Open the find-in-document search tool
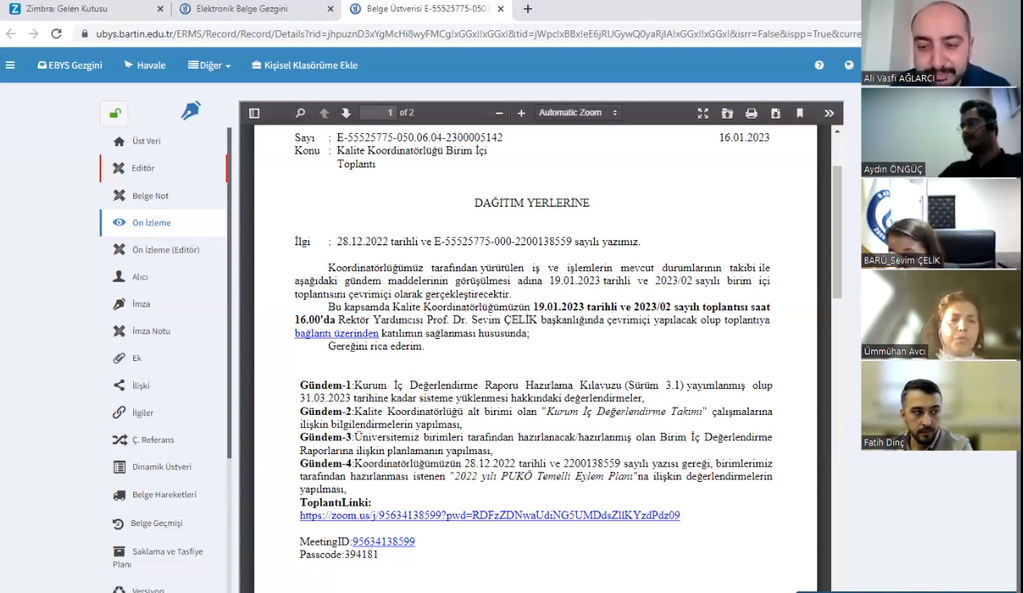 tap(300, 113)
